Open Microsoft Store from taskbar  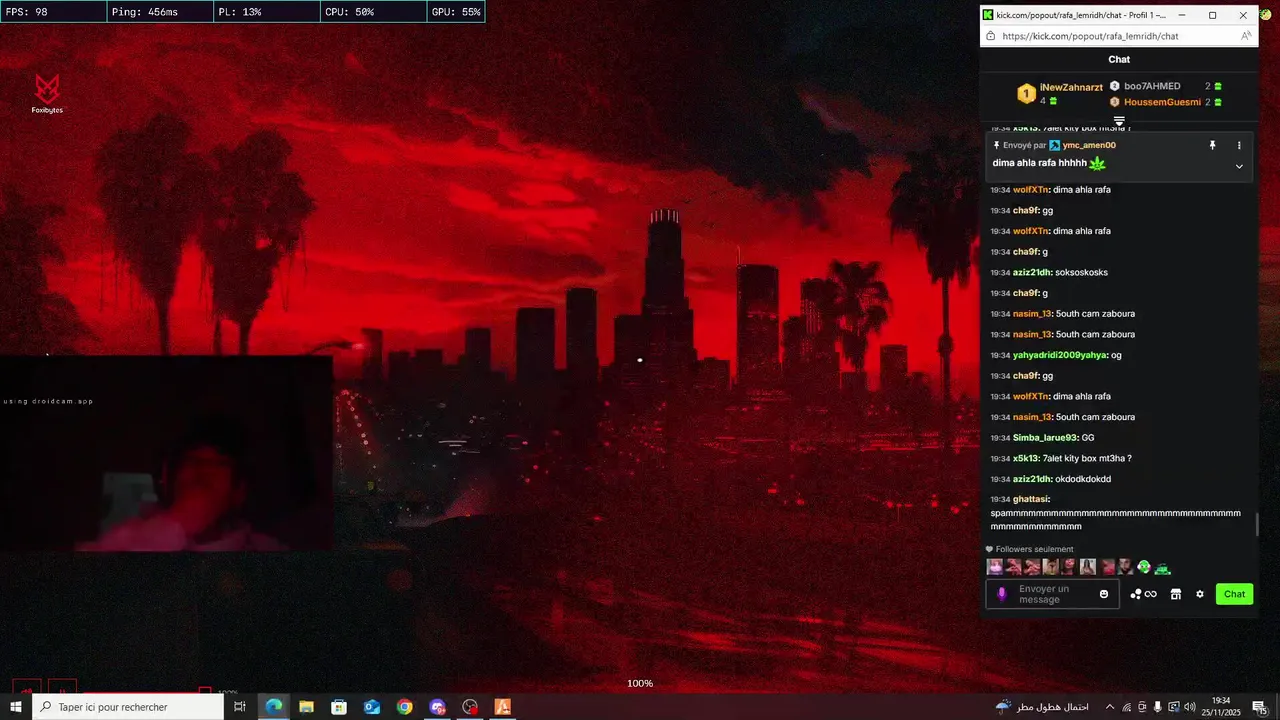[x=339, y=707]
